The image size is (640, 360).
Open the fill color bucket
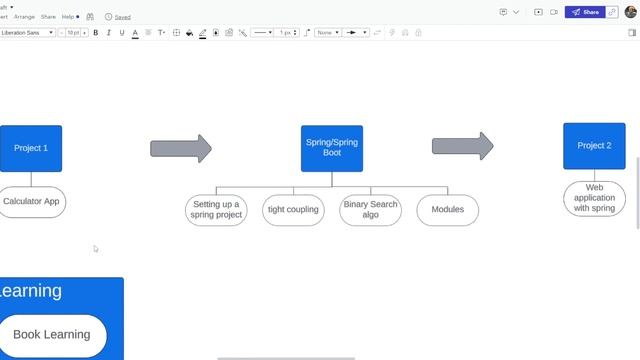click(x=189, y=33)
